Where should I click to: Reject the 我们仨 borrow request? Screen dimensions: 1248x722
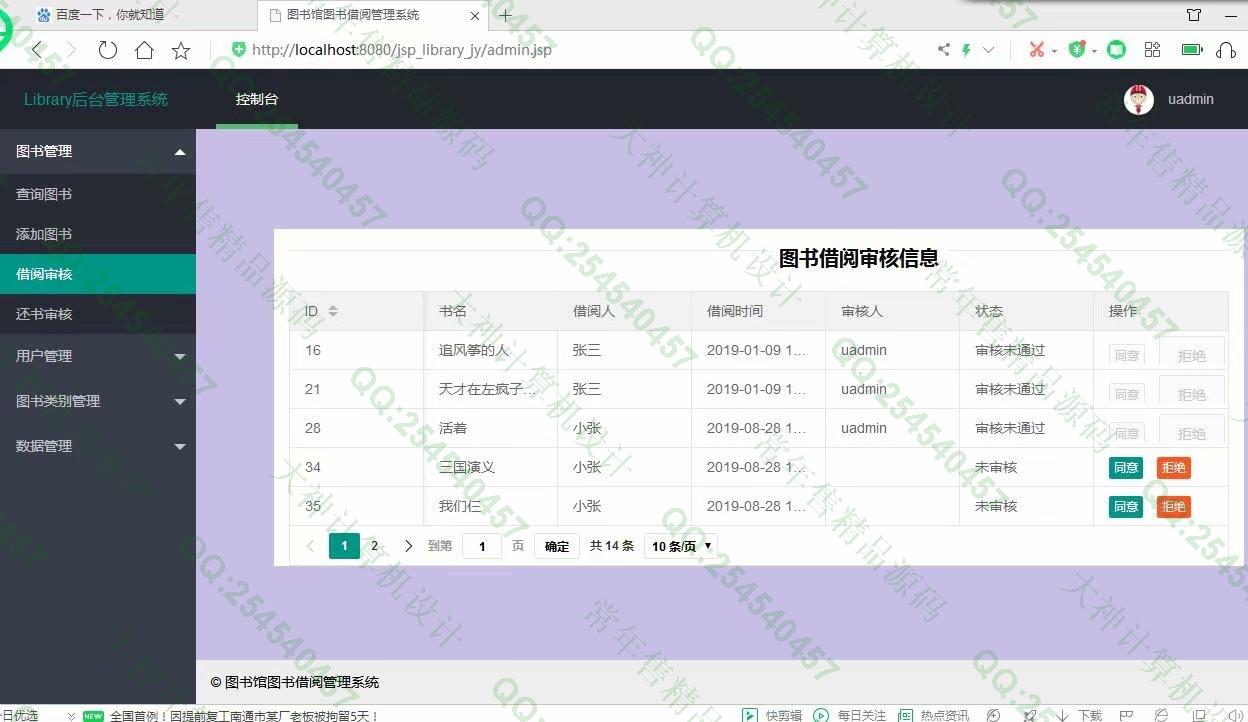[x=1174, y=506]
